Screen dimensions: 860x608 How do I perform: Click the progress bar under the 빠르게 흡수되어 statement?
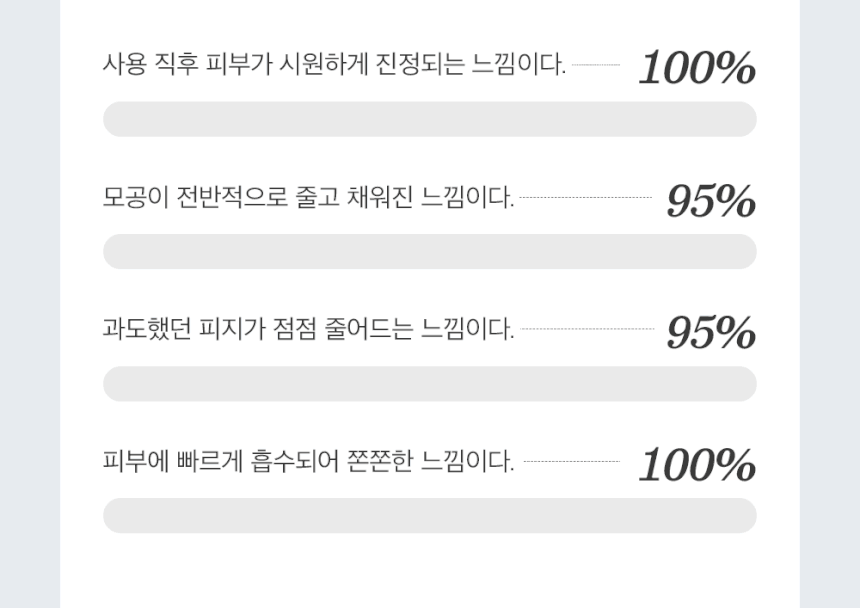(430, 516)
